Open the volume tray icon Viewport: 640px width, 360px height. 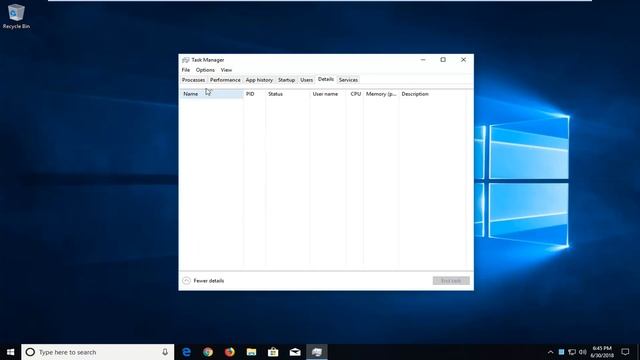coord(582,352)
